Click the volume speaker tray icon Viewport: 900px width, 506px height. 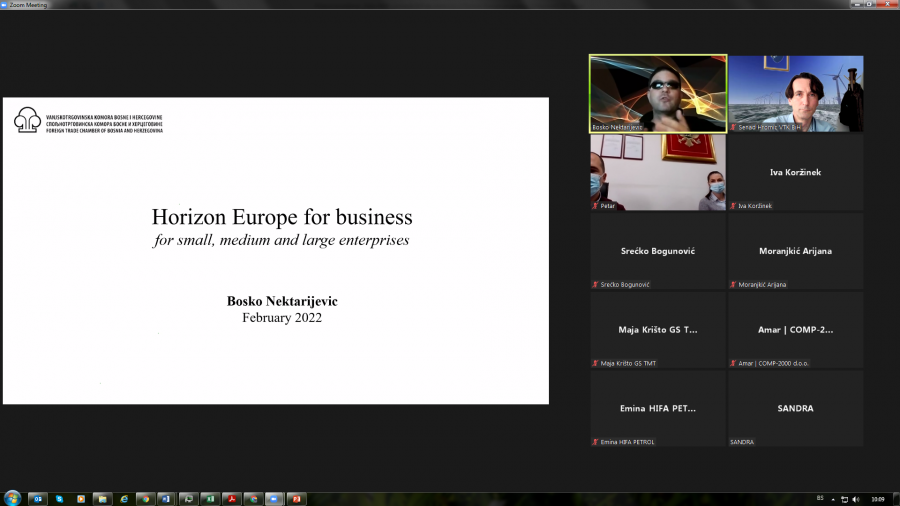[856, 499]
